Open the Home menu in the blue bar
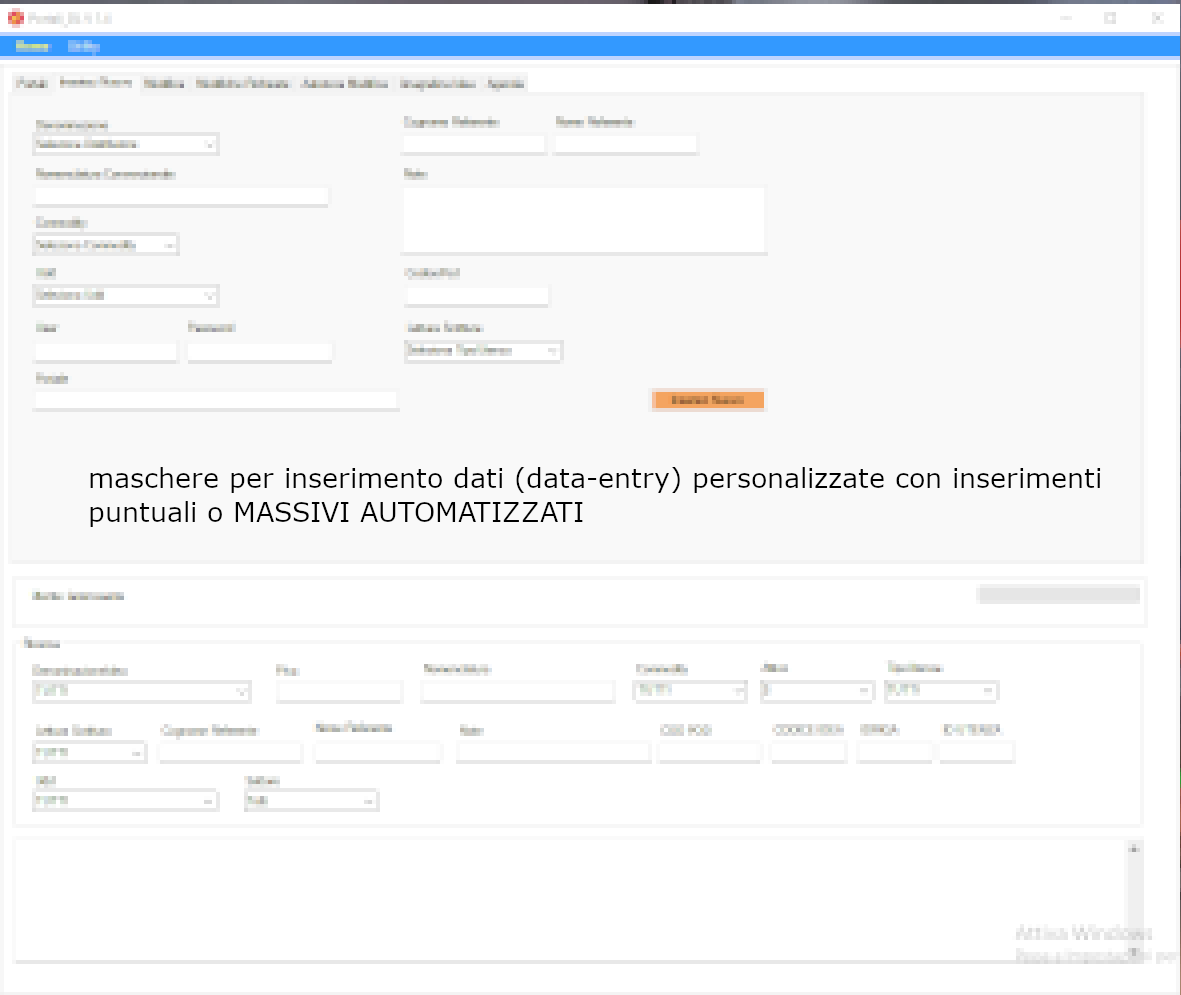The width and height of the screenshot is (1181, 995). point(33,46)
